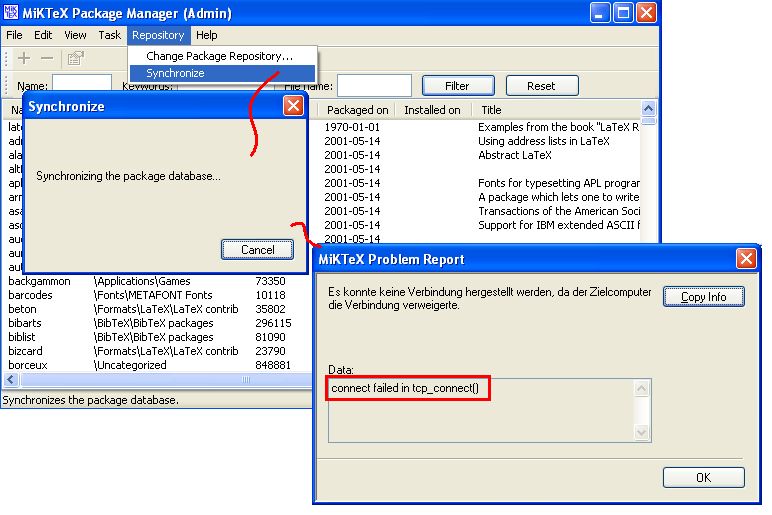Close the MiKTeX Problem Report dialog
The height and width of the screenshot is (515, 772).
coord(746,258)
